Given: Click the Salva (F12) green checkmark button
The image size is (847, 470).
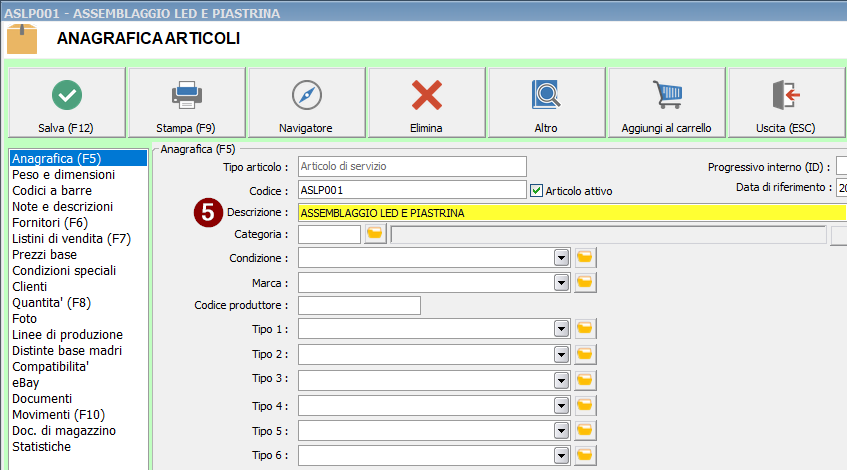Looking at the screenshot, I should pos(67,103).
